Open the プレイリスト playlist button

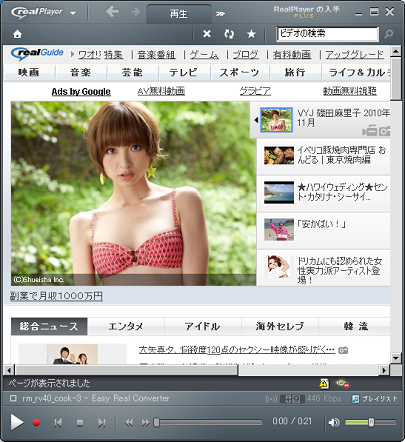coord(375,399)
